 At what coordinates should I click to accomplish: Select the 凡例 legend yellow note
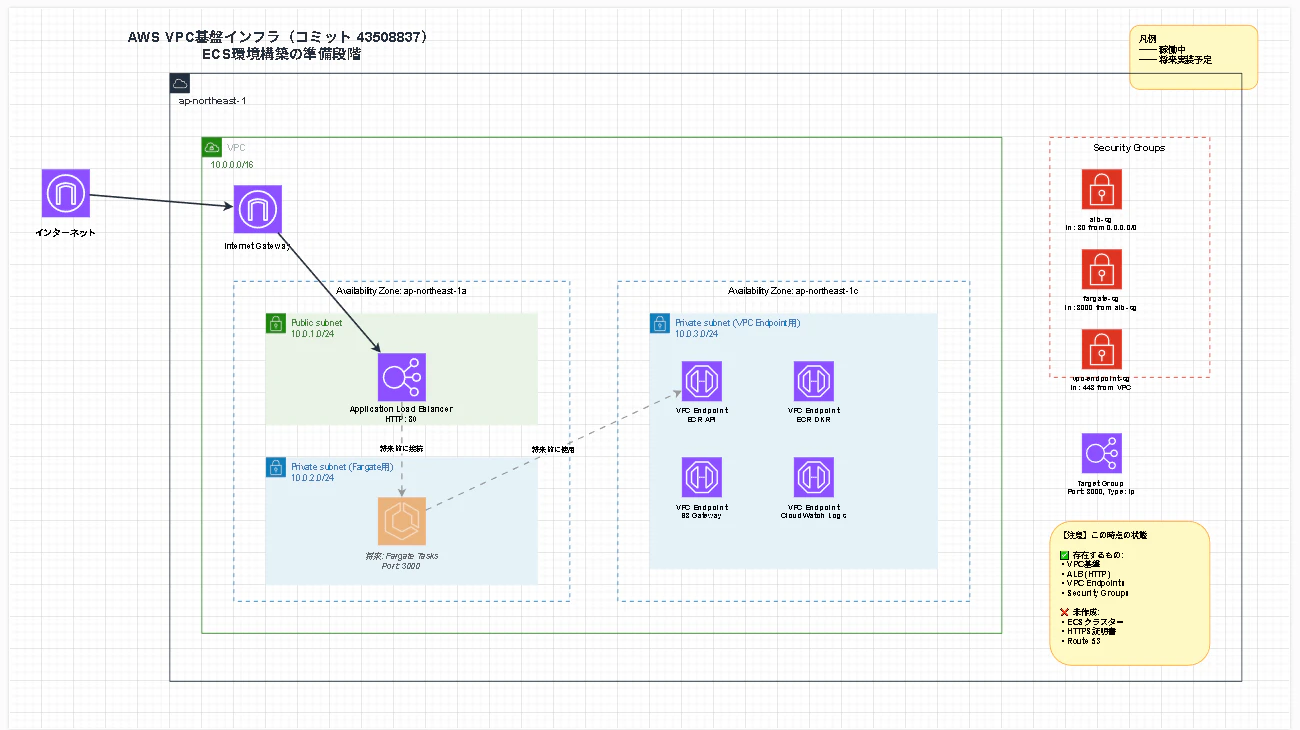[x=1193, y=57]
